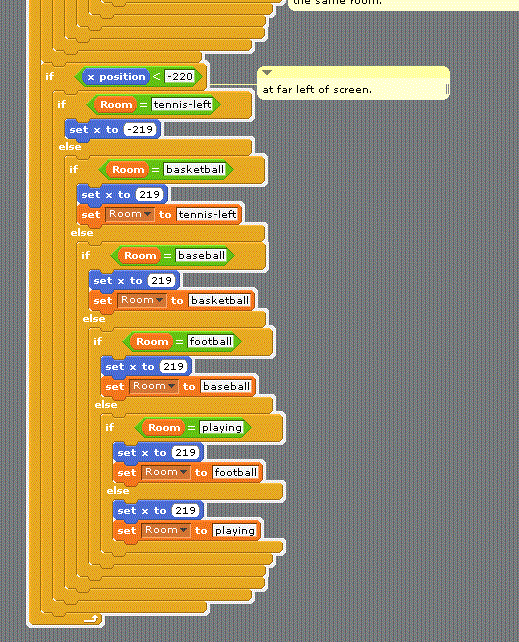Open Room dropdown in 'set Room to baseball'
The height and width of the screenshot is (642, 519).
(x=153, y=386)
